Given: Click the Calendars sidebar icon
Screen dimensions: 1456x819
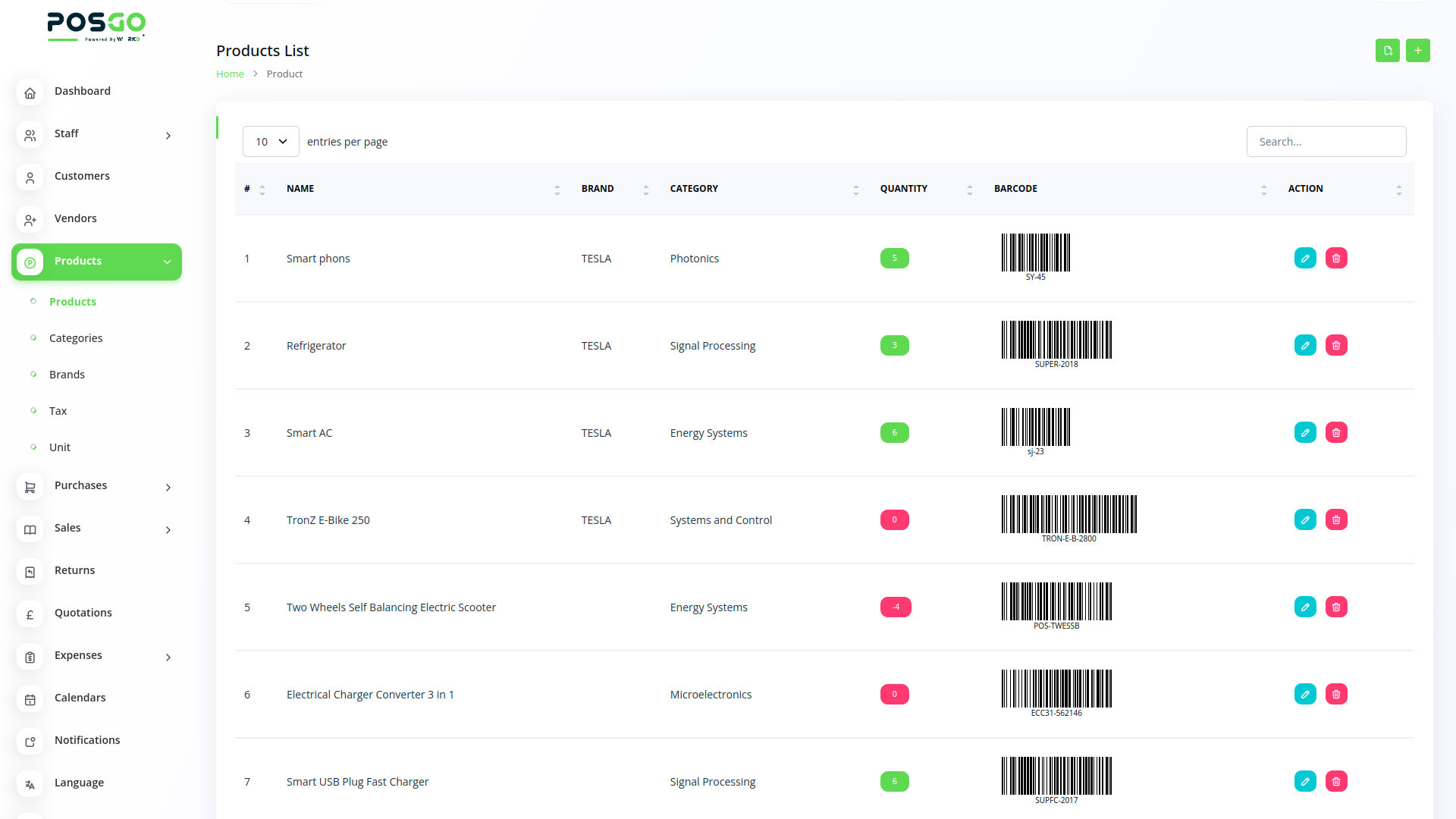Looking at the screenshot, I should click(30, 699).
